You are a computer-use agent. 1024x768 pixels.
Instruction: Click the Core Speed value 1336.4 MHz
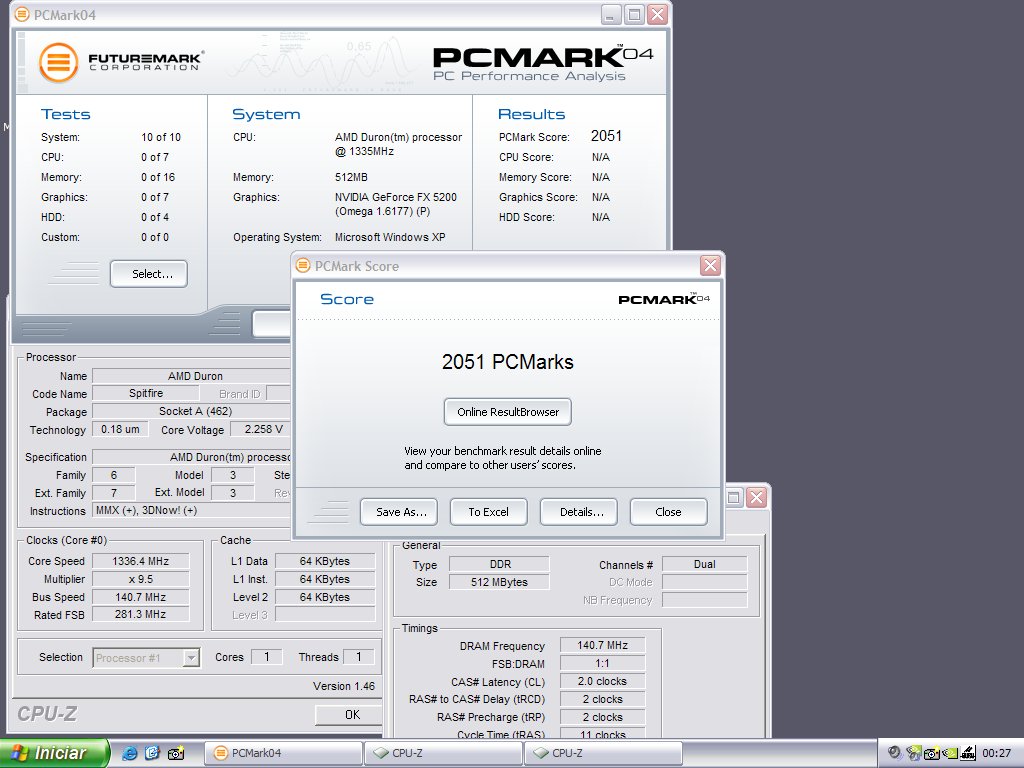coord(140,561)
